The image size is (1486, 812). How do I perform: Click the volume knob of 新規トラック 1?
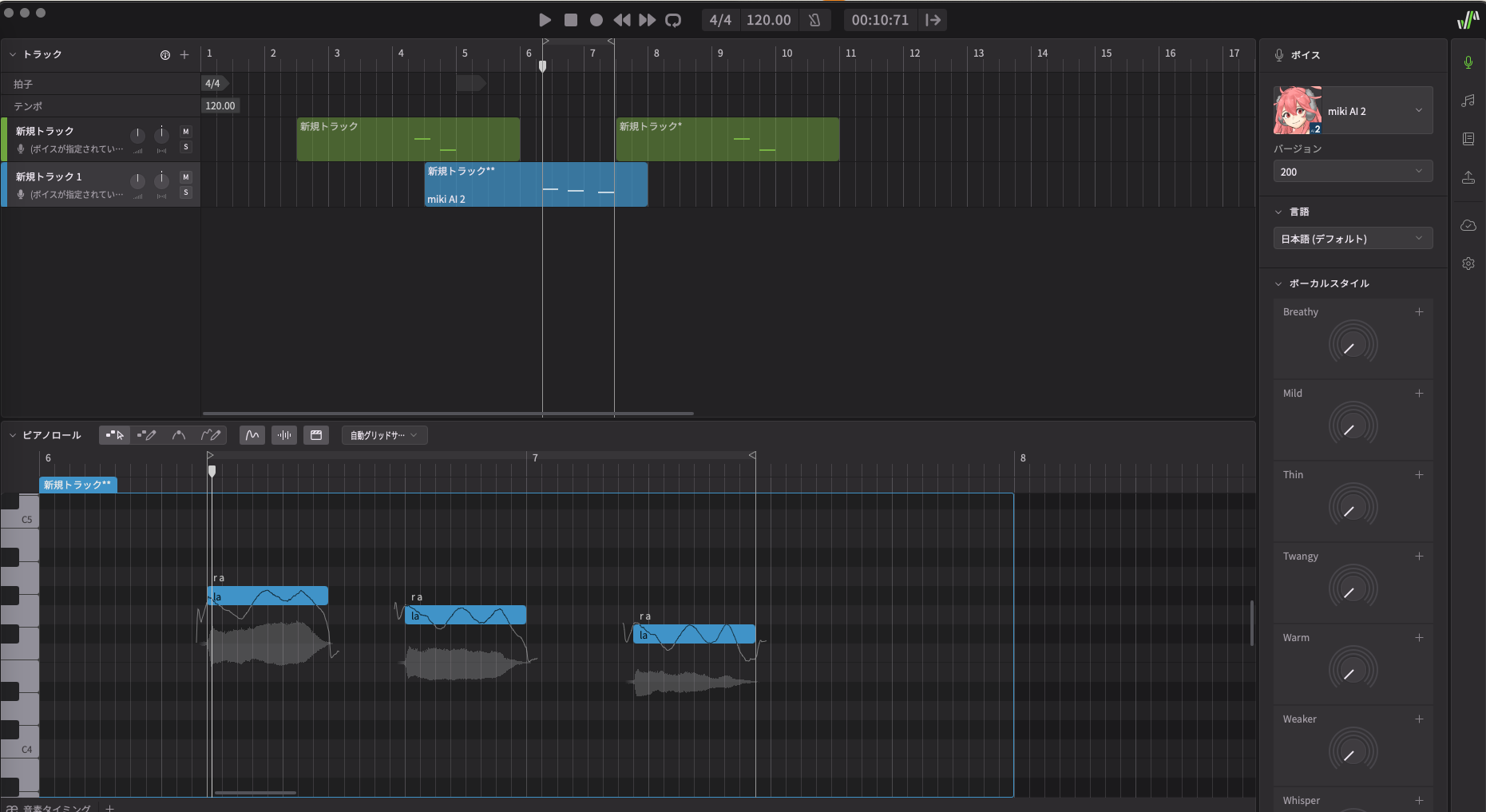tap(138, 180)
